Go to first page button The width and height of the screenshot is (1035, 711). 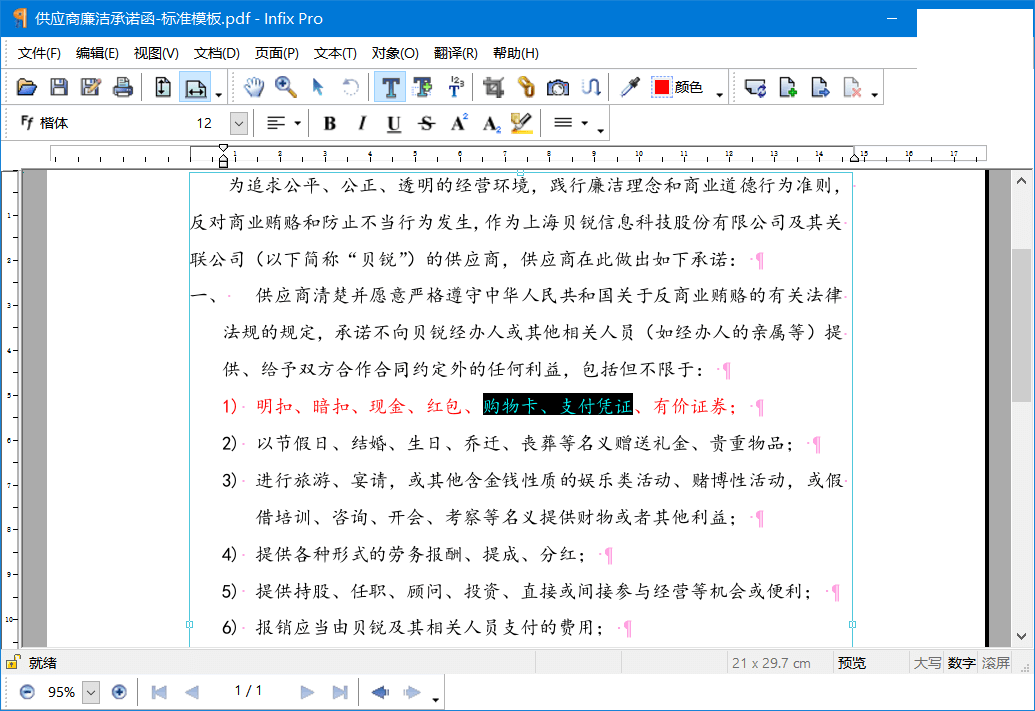[x=159, y=692]
